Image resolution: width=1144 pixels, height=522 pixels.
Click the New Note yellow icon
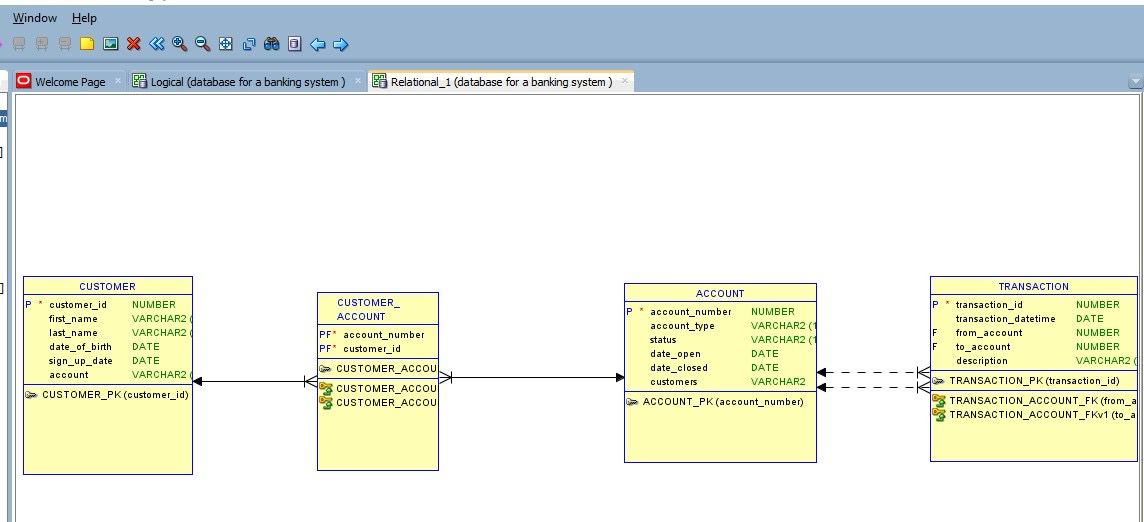coord(87,44)
